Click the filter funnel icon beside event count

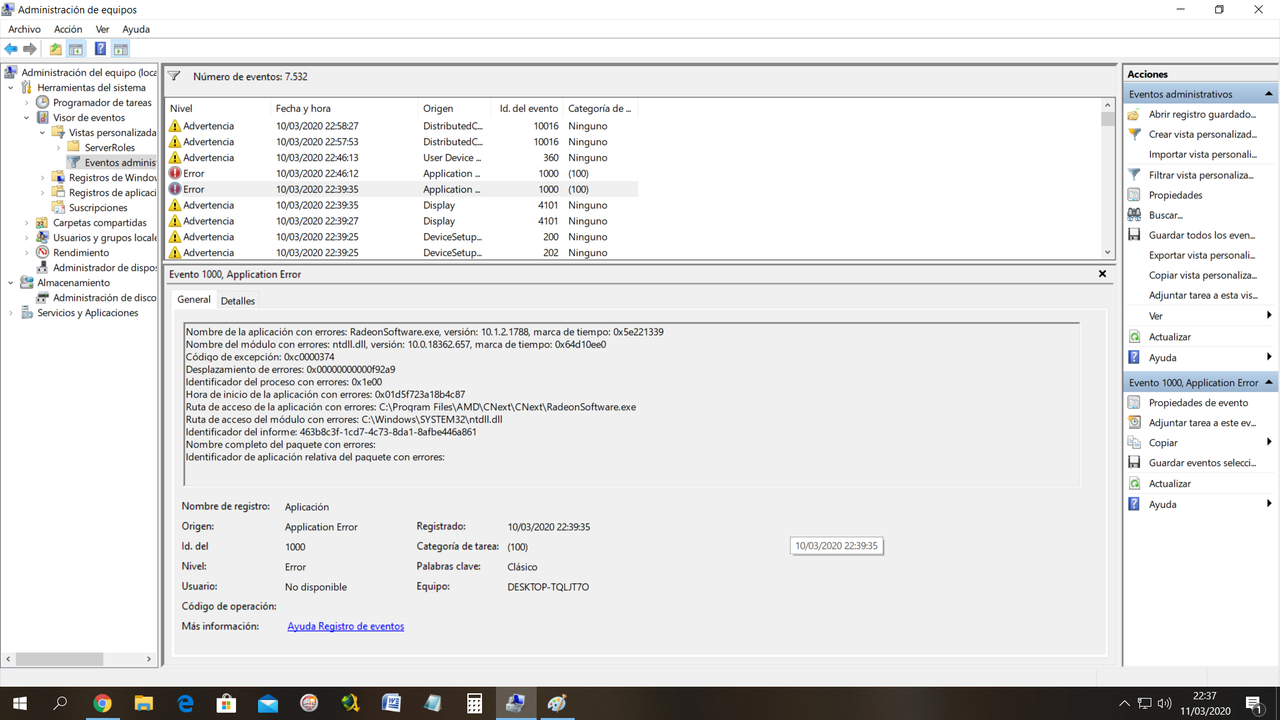175,76
